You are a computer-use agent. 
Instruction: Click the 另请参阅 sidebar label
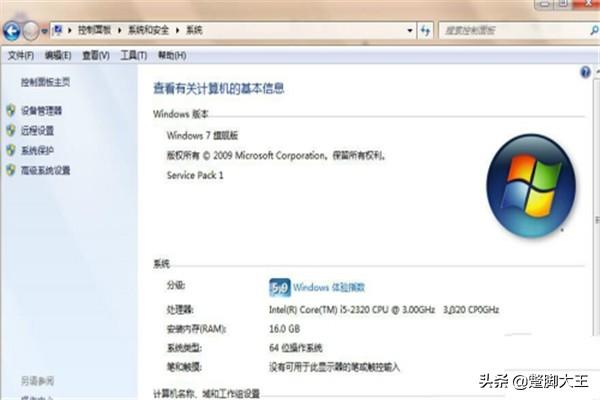coord(37,381)
